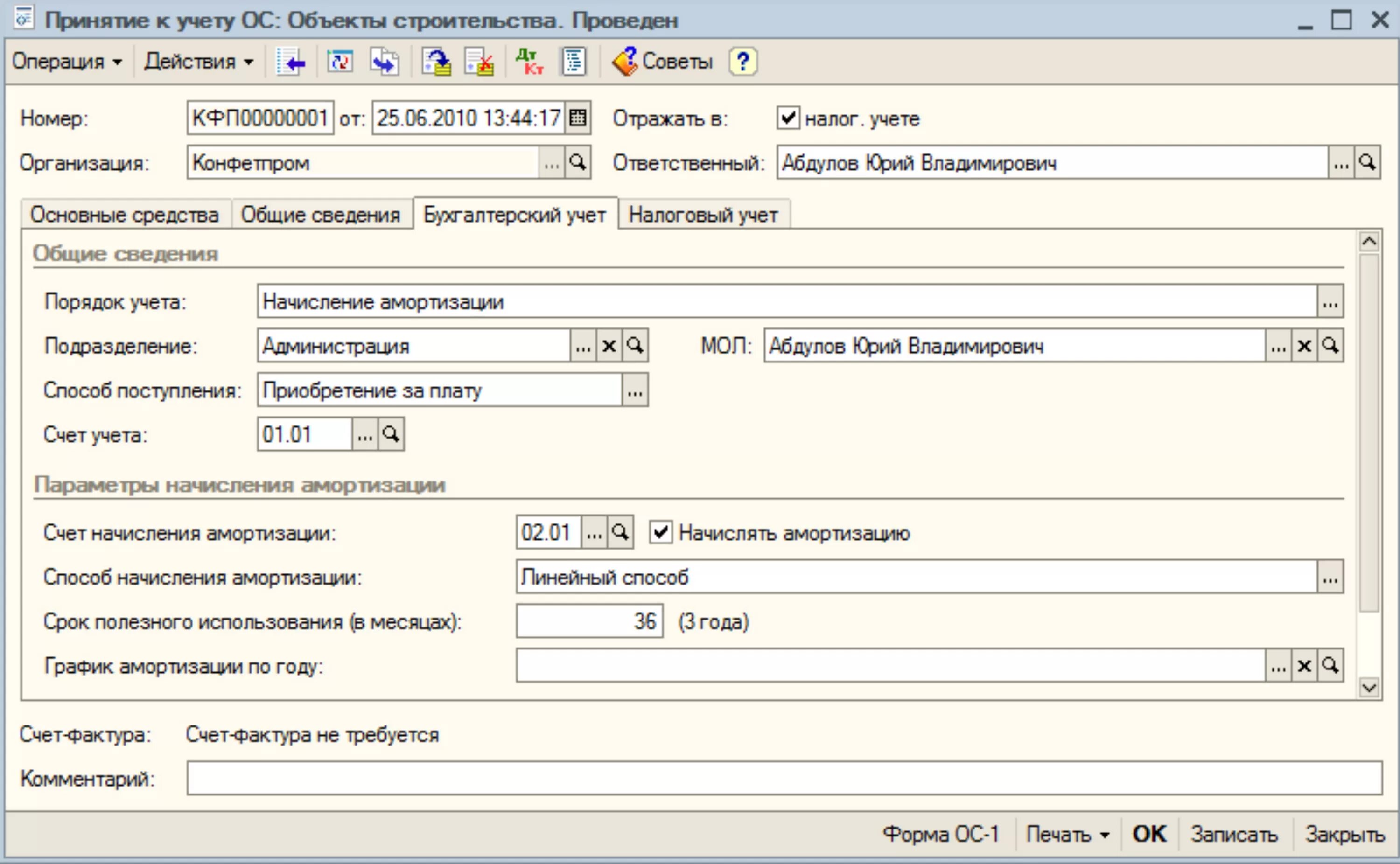Click the post document toolbar icon
Viewport: 1400px width, 864px height.
coord(436,61)
